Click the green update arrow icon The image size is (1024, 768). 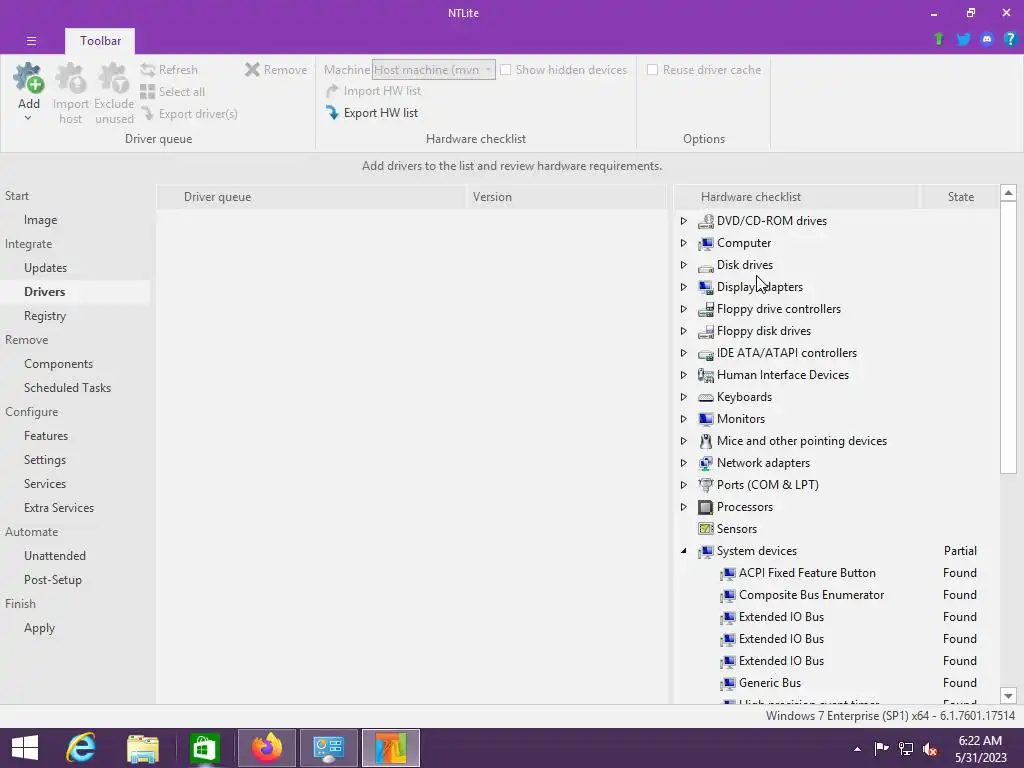pyautogui.click(x=938, y=39)
